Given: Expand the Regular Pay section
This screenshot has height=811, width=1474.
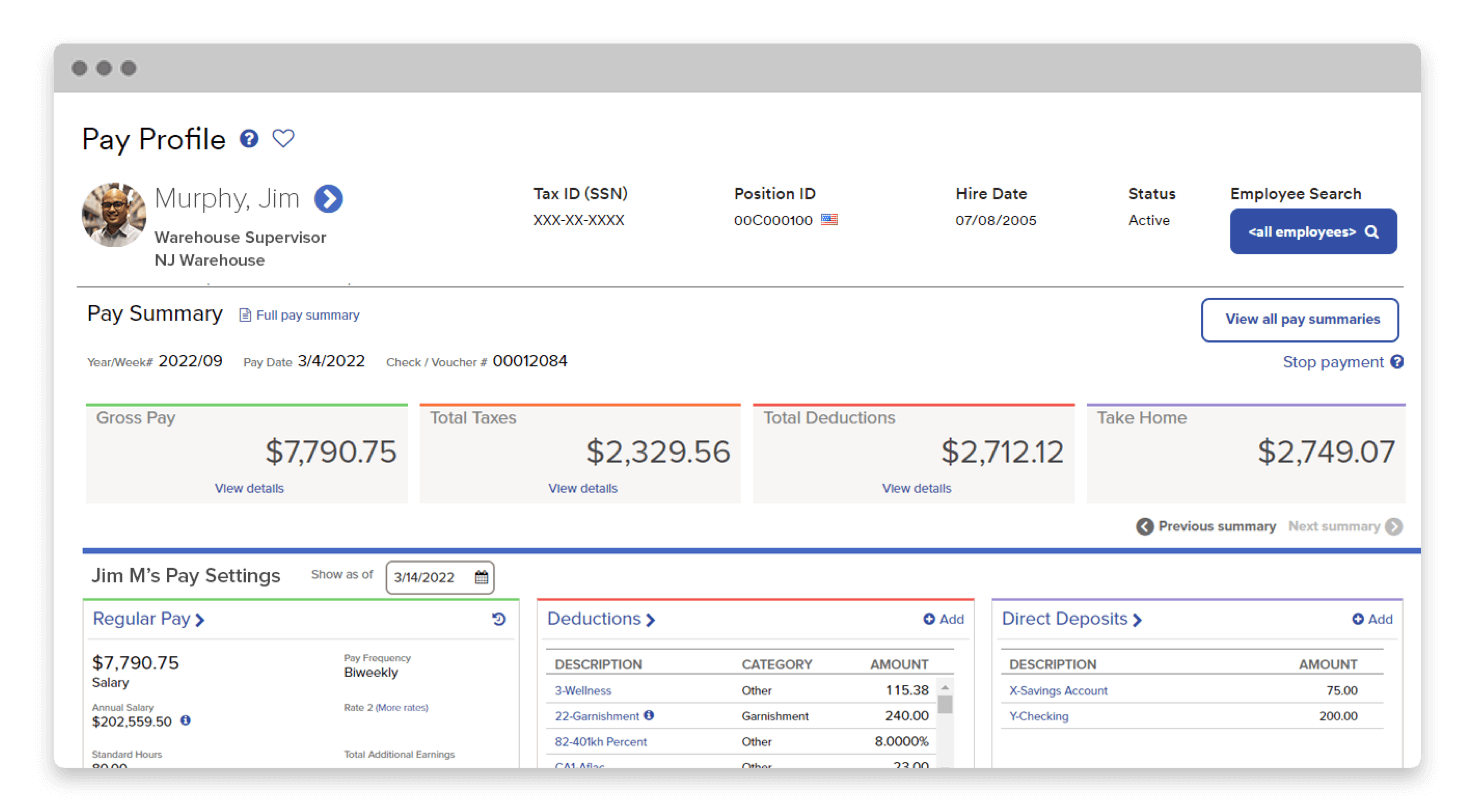Looking at the screenshot, I should point(149,619).
